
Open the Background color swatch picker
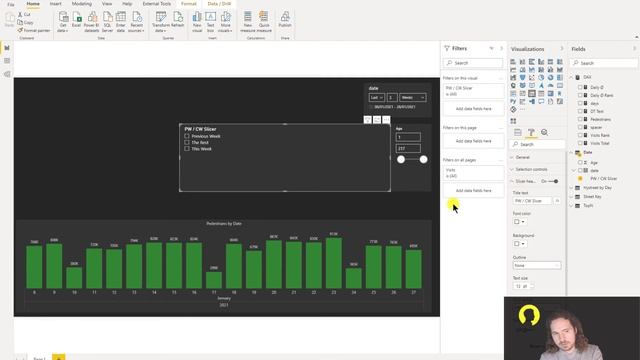coord(520,244)
